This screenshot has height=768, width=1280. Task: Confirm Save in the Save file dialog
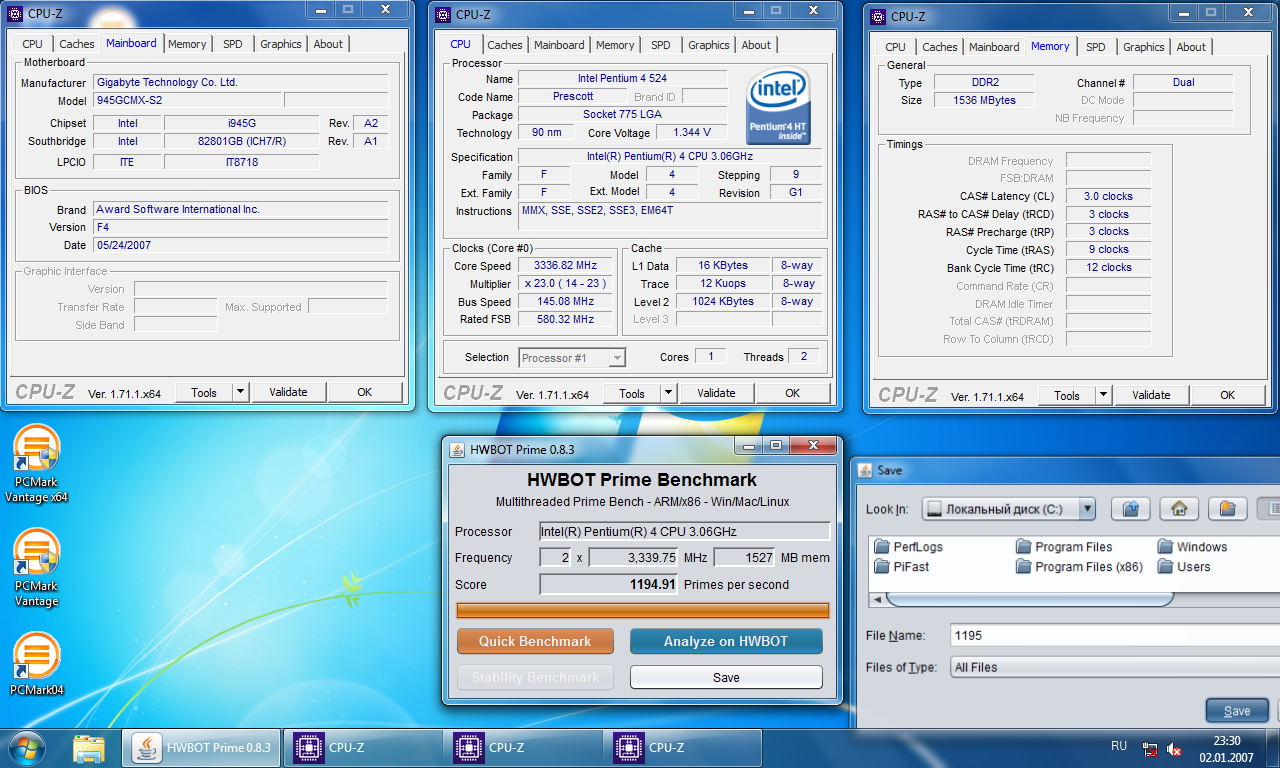[x=1237, y=711]
